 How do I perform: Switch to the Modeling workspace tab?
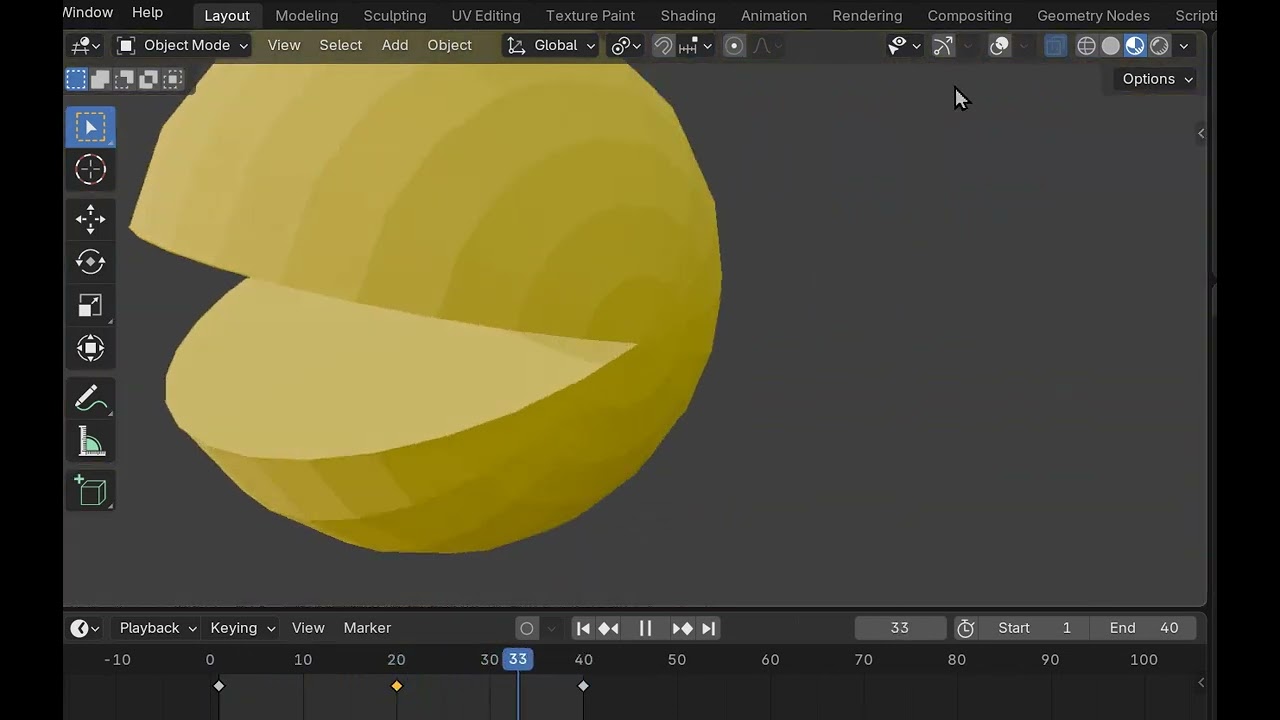click(x=306, y=16)
